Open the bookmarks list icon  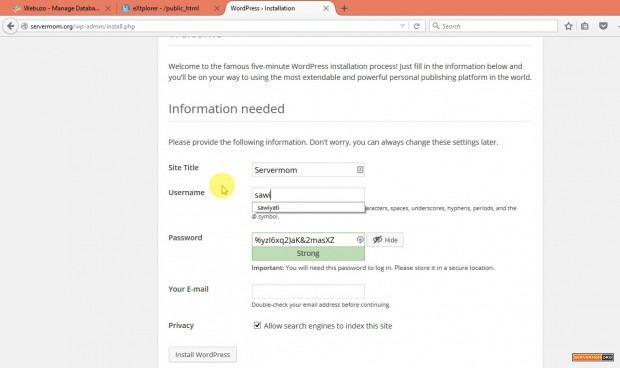(x=585, y=26)
